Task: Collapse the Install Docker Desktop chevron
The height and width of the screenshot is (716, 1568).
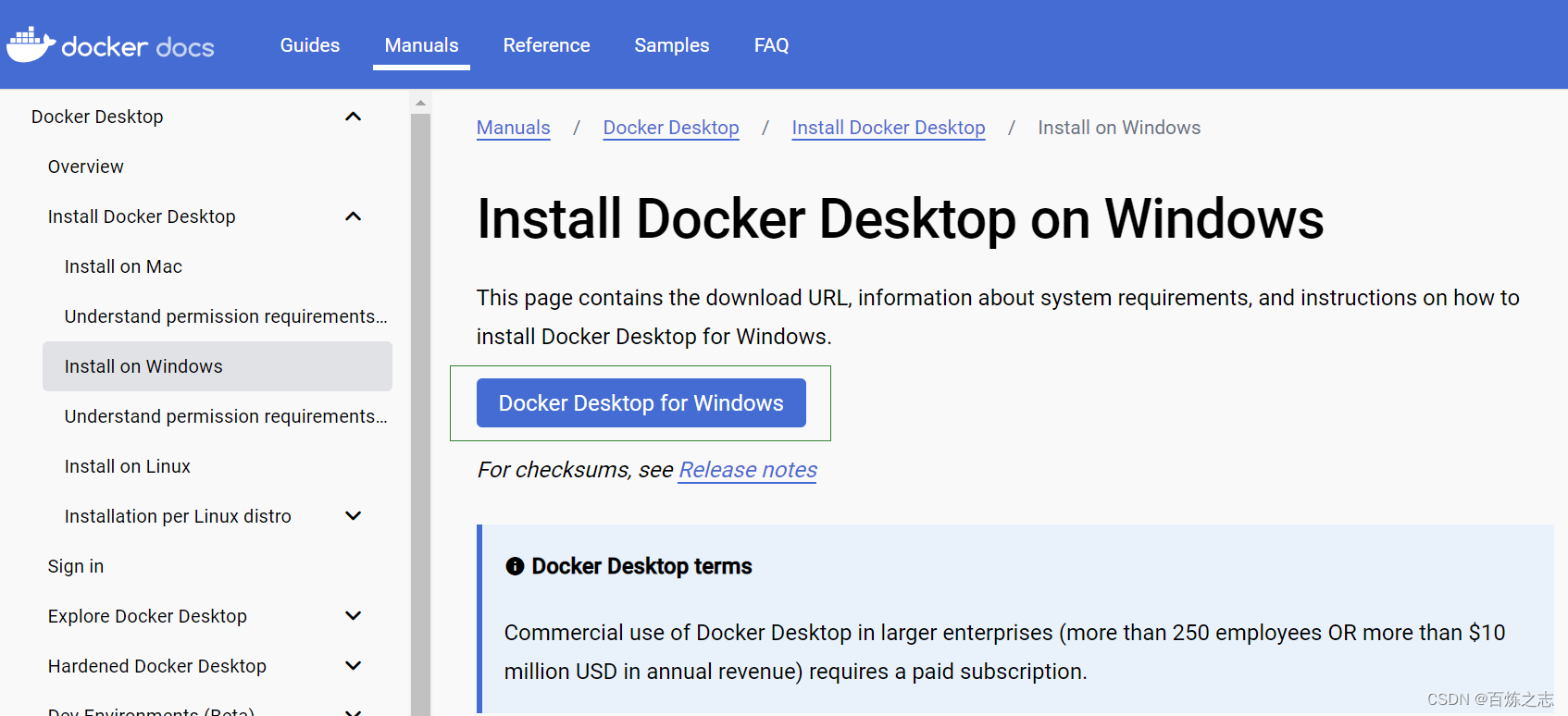Action: click(353, 216)
